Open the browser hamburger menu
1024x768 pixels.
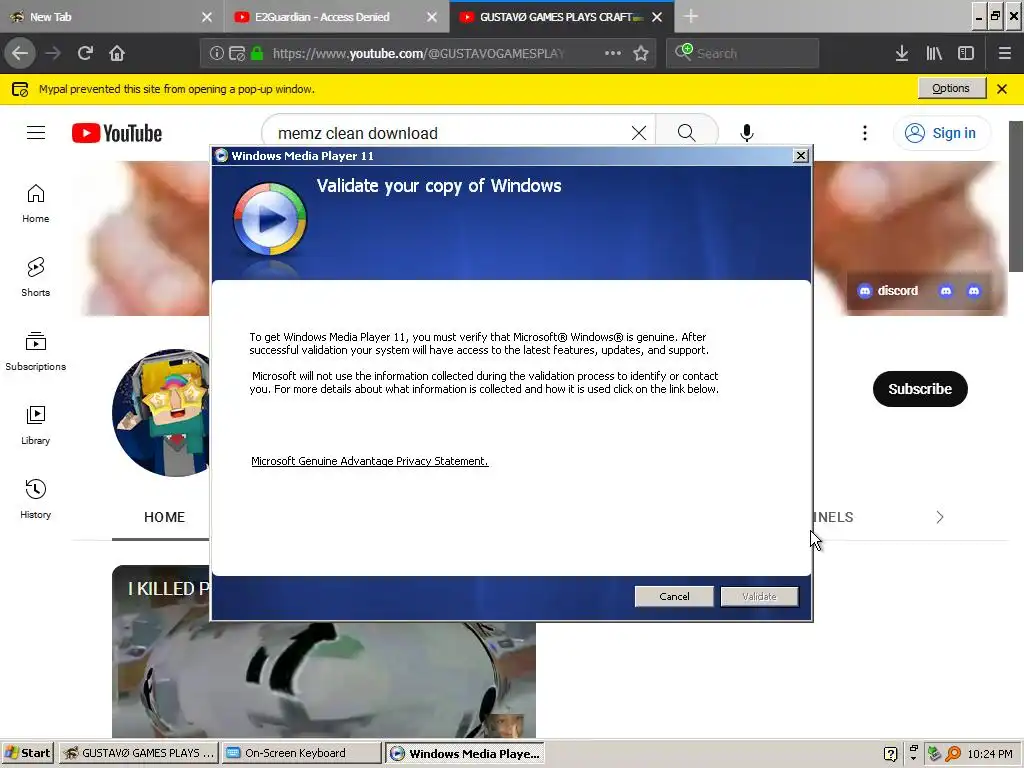point(1004,53)
